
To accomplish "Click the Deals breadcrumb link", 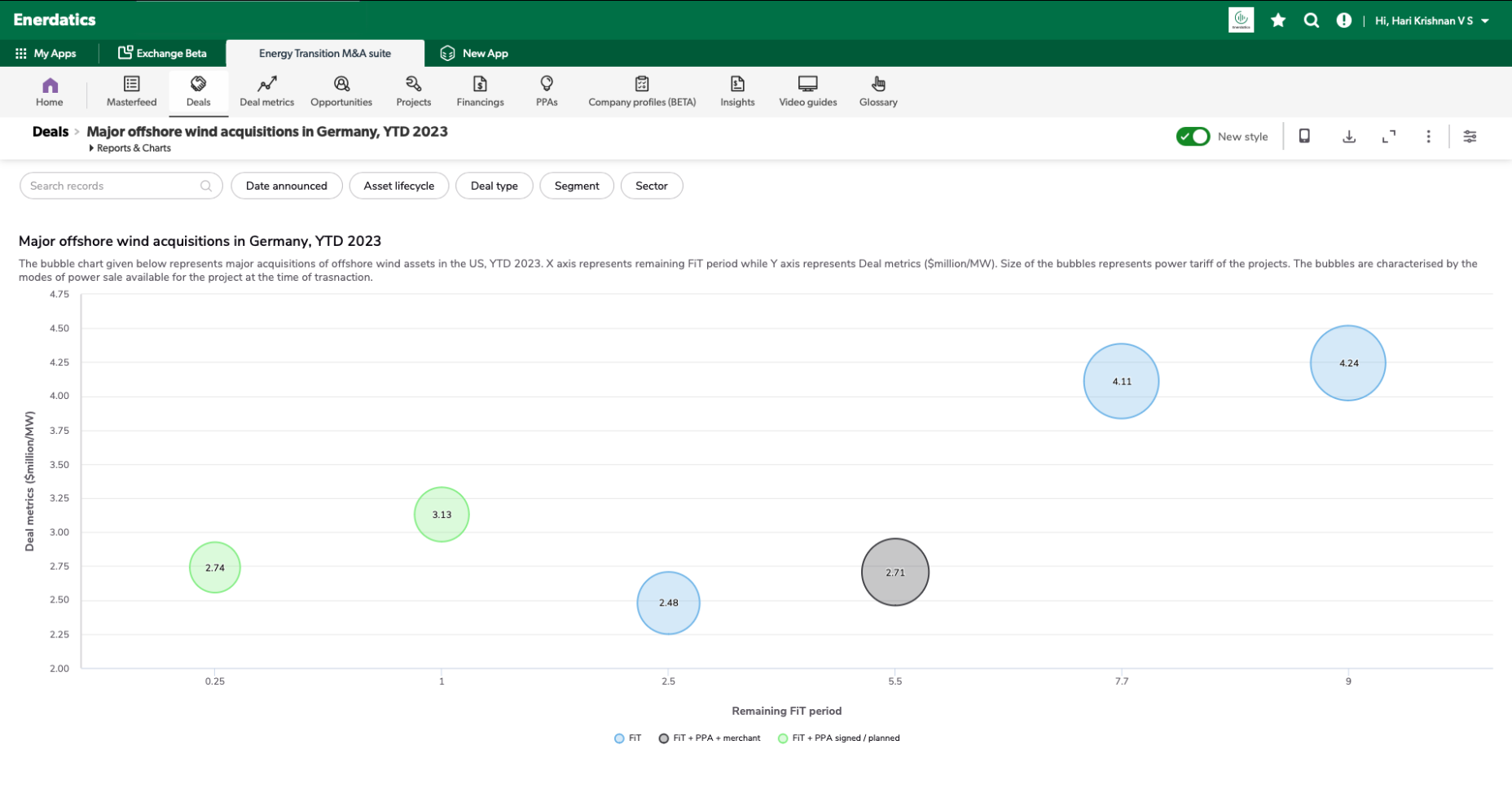I will [x=50, y=132].
